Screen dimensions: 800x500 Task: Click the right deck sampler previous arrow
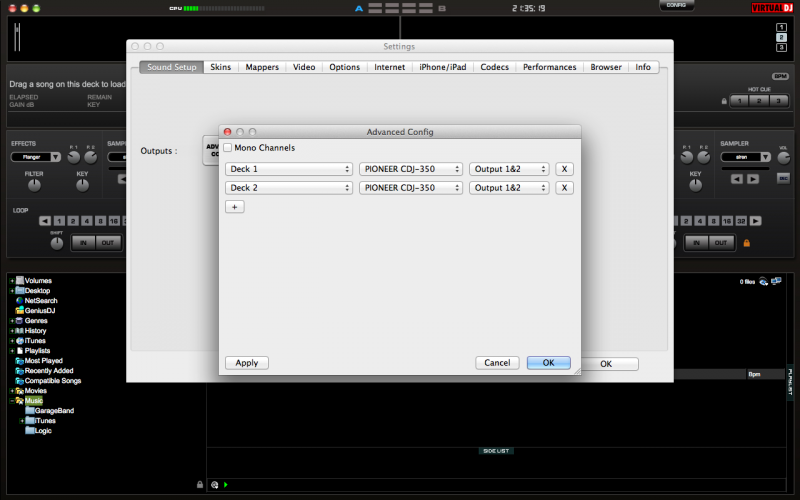point(736,179)
